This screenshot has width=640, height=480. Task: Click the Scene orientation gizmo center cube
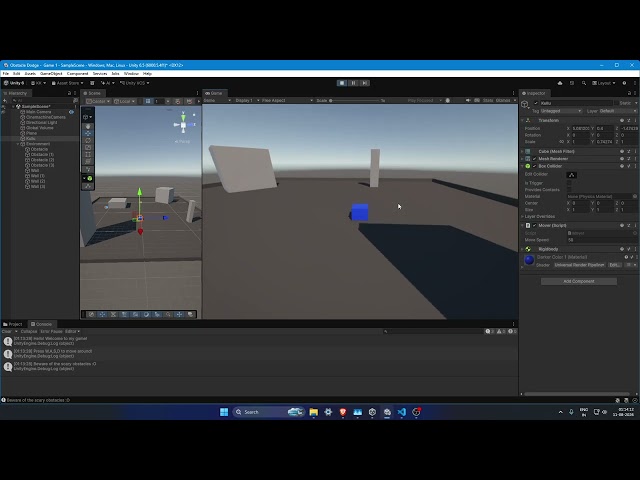[183, 125]
